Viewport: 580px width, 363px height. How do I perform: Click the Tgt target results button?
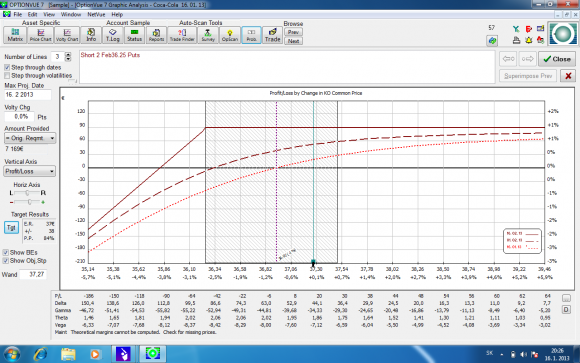11,227
